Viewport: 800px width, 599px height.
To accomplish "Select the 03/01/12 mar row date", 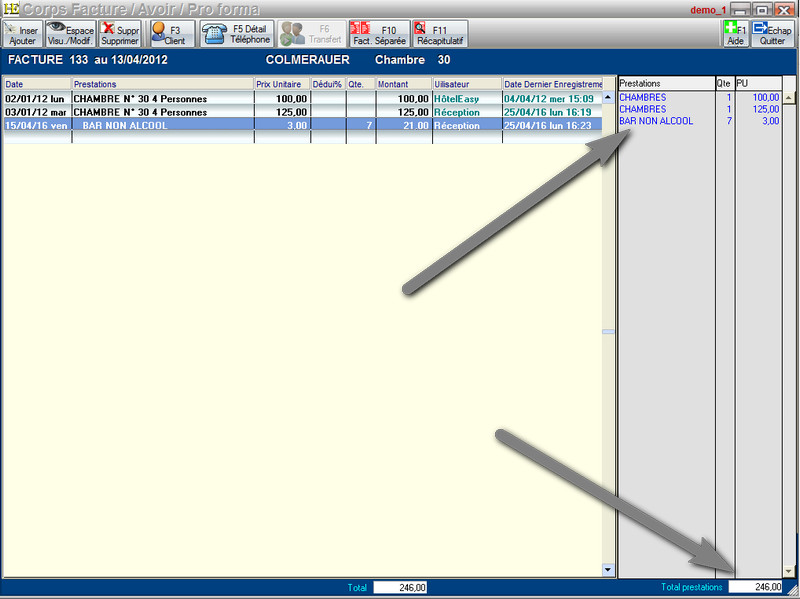I will click(x=37, y=112).
